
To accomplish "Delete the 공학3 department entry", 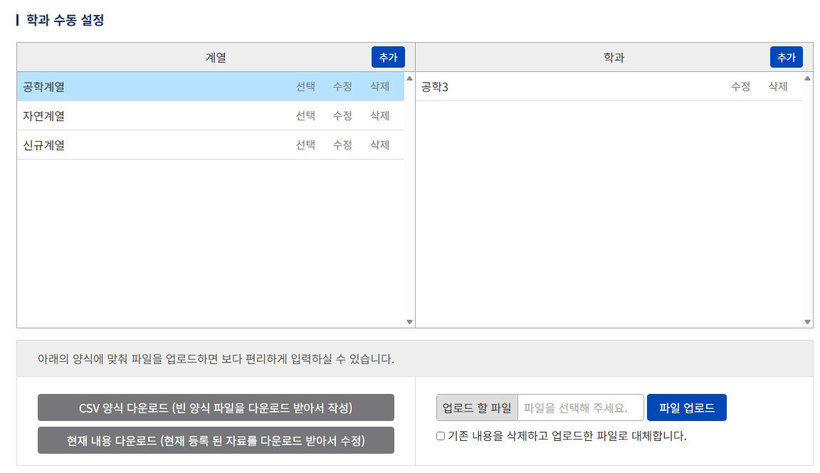I will click(778, 87).
